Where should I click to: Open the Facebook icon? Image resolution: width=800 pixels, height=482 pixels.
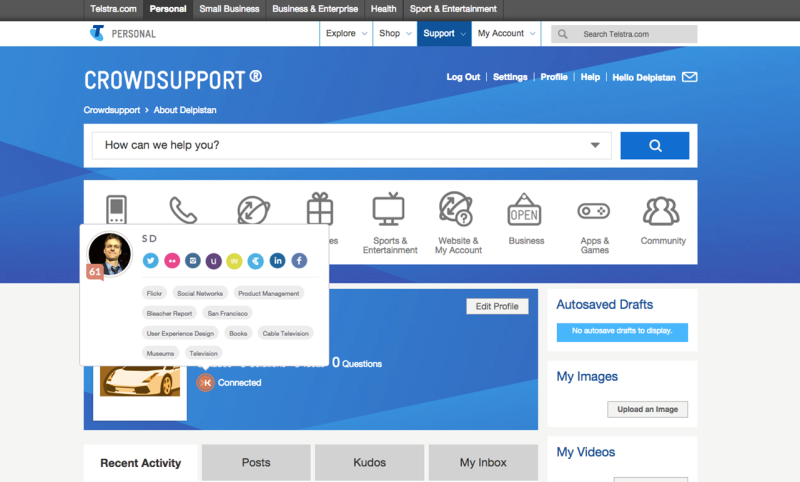299,261
